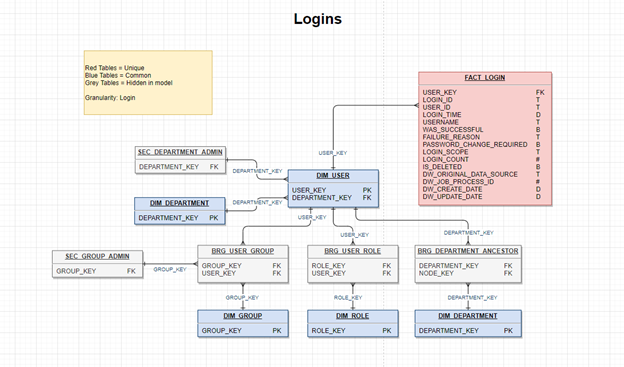624x367 pixels.
Task: Click the 'Red Tables = Unique' legend line
Action: 115,68
